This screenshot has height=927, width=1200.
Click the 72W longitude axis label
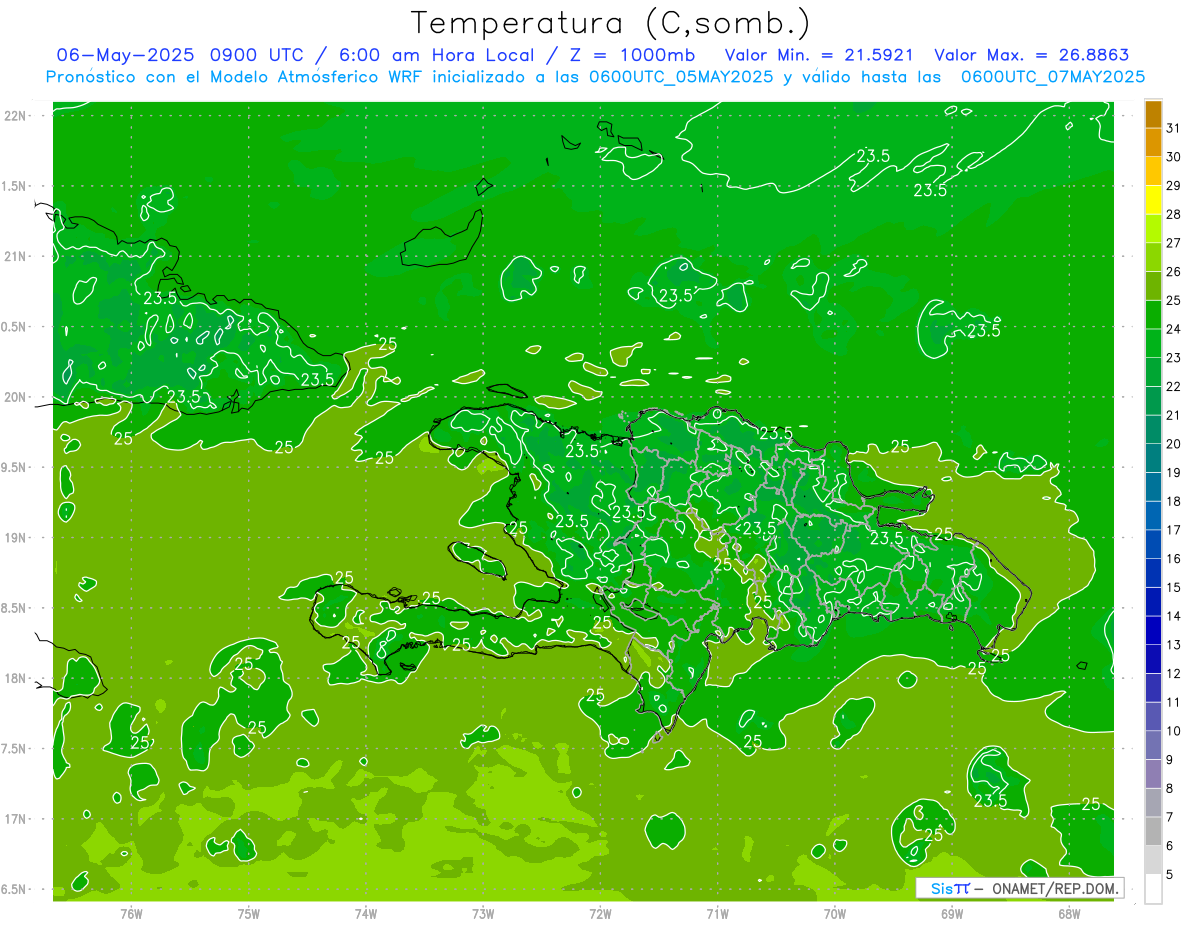(600, 914)
